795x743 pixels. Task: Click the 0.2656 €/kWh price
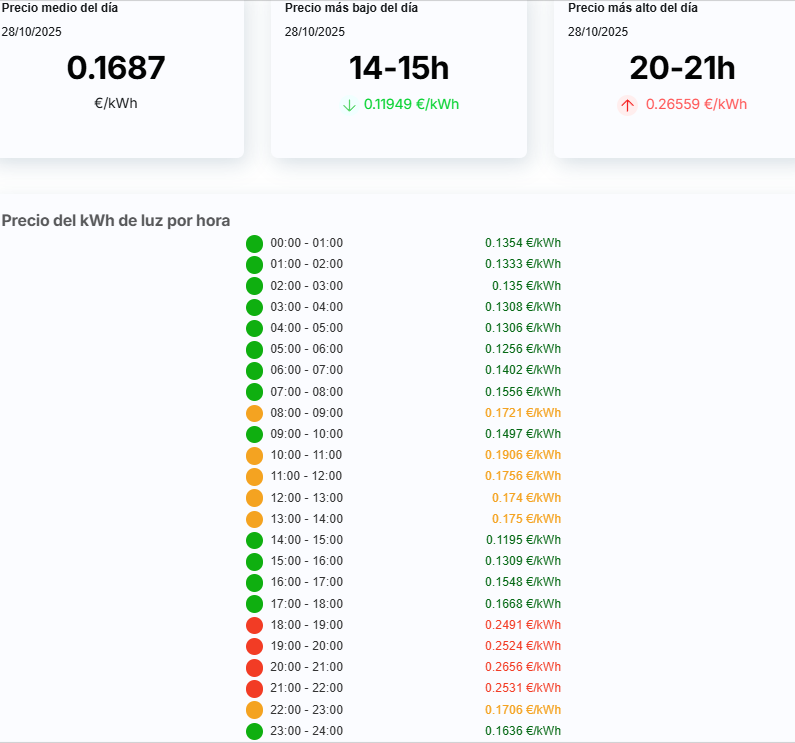coord(523,667)
